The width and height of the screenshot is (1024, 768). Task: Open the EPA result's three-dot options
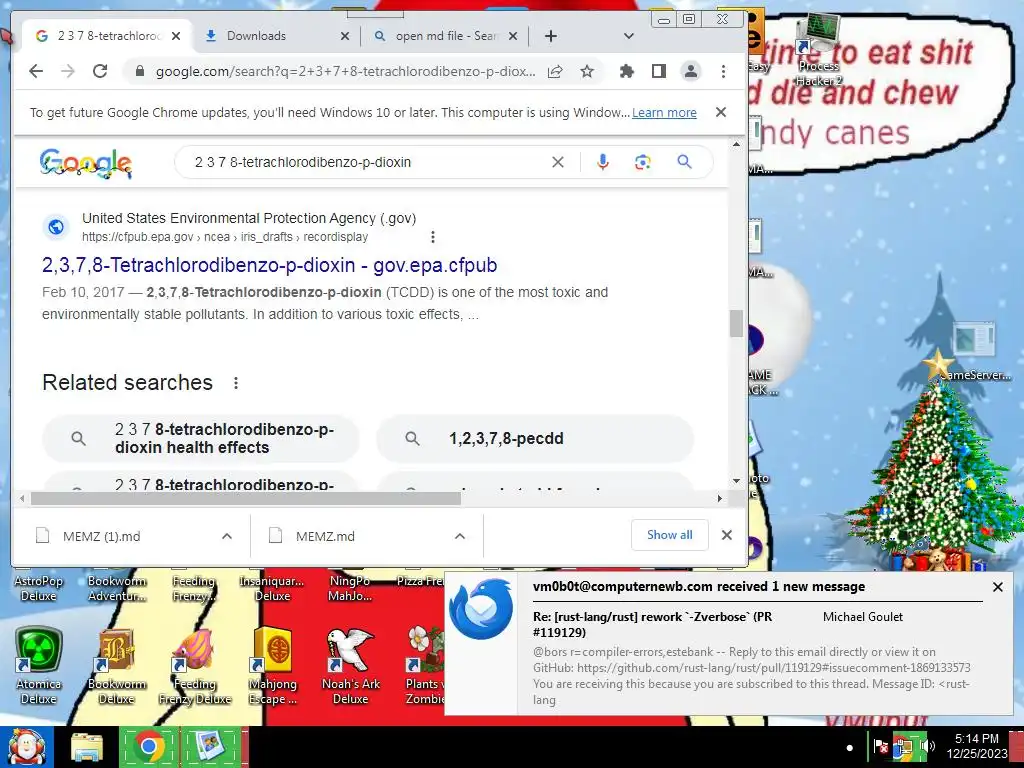[x=432, y=236]
